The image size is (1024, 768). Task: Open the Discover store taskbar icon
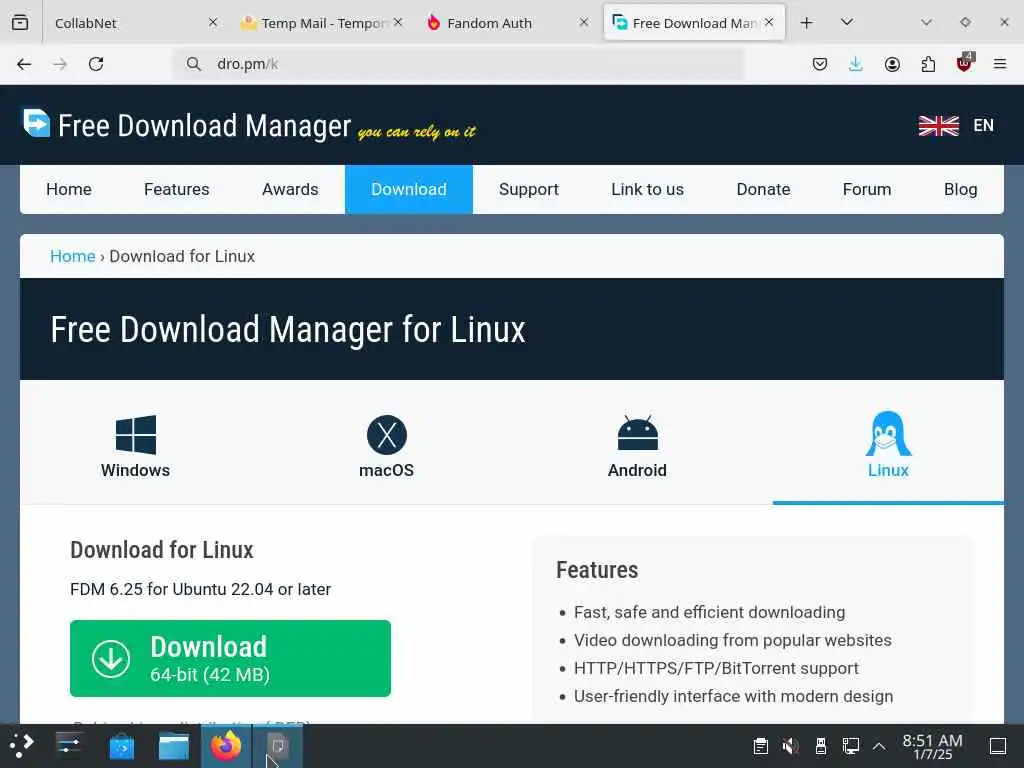point(121,746)
